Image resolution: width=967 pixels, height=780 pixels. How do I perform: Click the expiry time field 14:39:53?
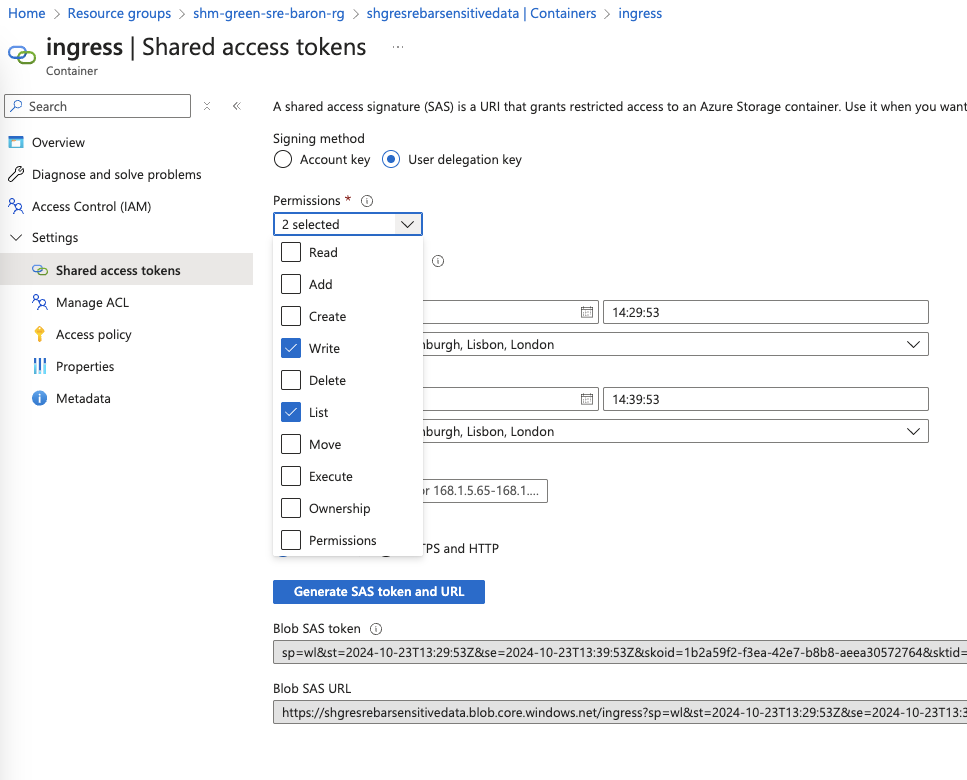pos(765,399)
